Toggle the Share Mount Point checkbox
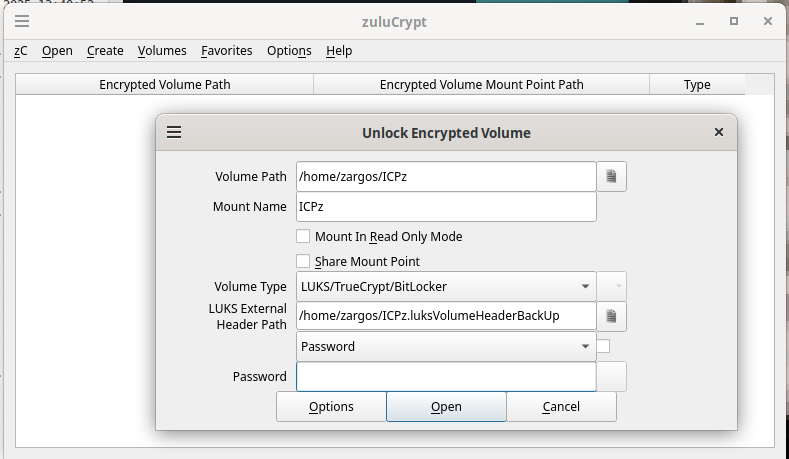Image resolution: width=789 pixels, height=459 pixels. (x=303, y=262)
